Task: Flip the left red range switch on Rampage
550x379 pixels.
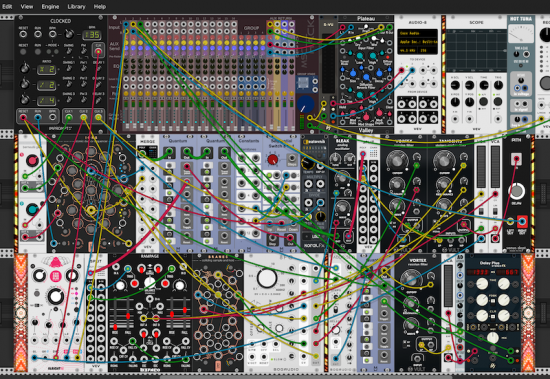Action: point(141,270)
